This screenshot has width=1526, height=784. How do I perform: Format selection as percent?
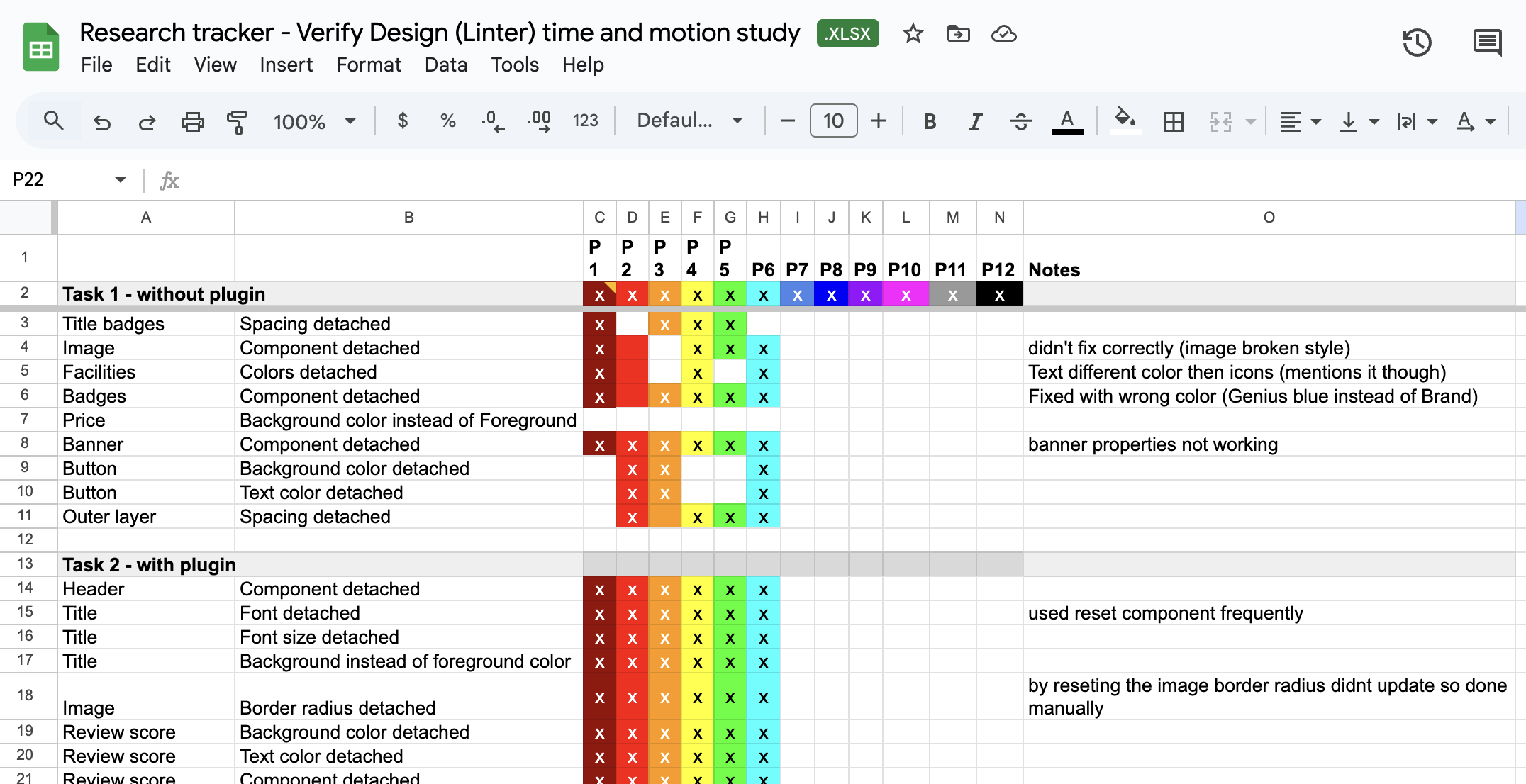coord(446,121)
